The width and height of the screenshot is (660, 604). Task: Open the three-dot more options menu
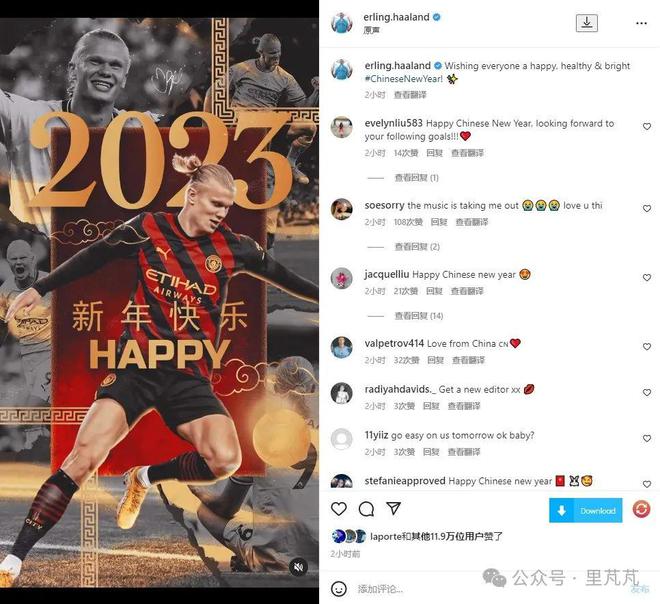[x=641, y=23]
